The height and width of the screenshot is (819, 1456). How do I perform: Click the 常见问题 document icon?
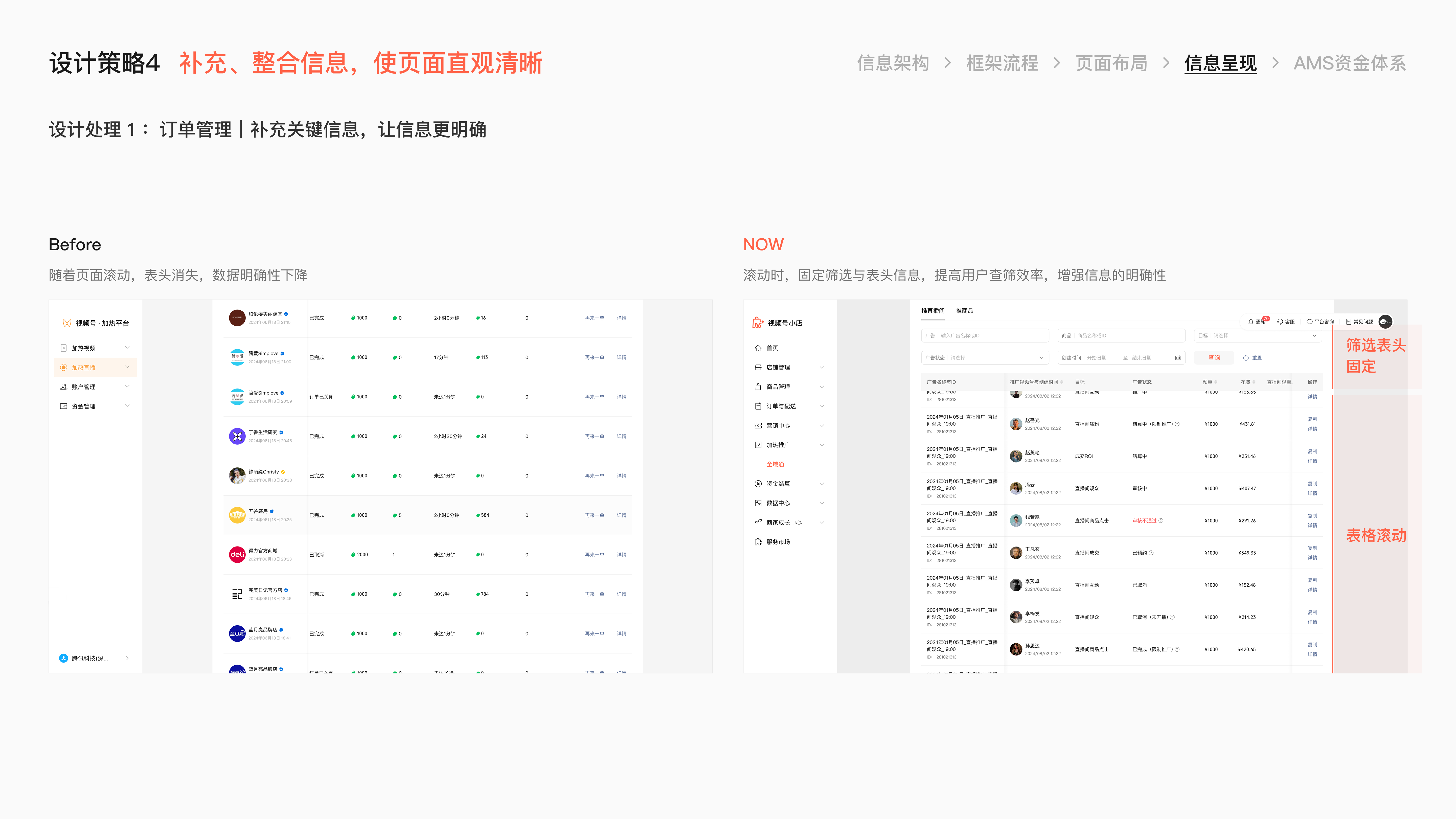pos(1349,322)
